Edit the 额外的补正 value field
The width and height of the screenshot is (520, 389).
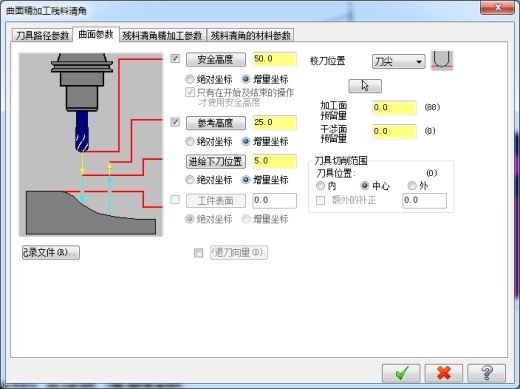click(424, 200)
